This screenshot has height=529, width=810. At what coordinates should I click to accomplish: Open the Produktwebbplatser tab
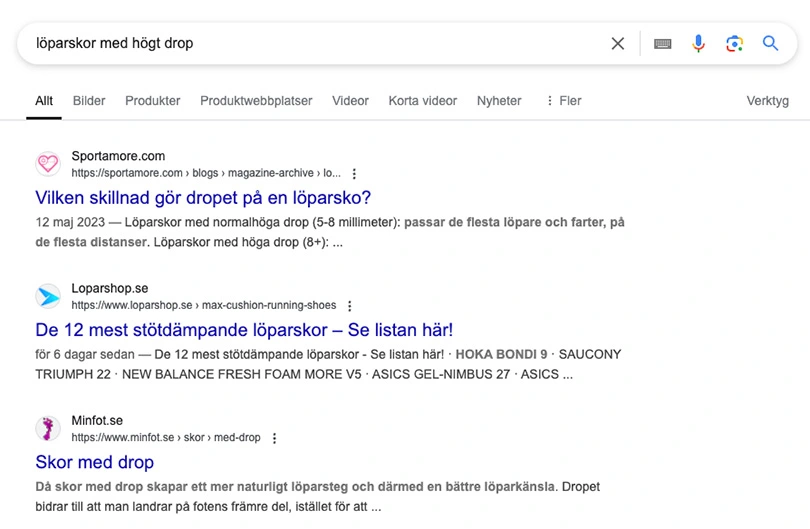pyautogui.click(x=256, y=101)
